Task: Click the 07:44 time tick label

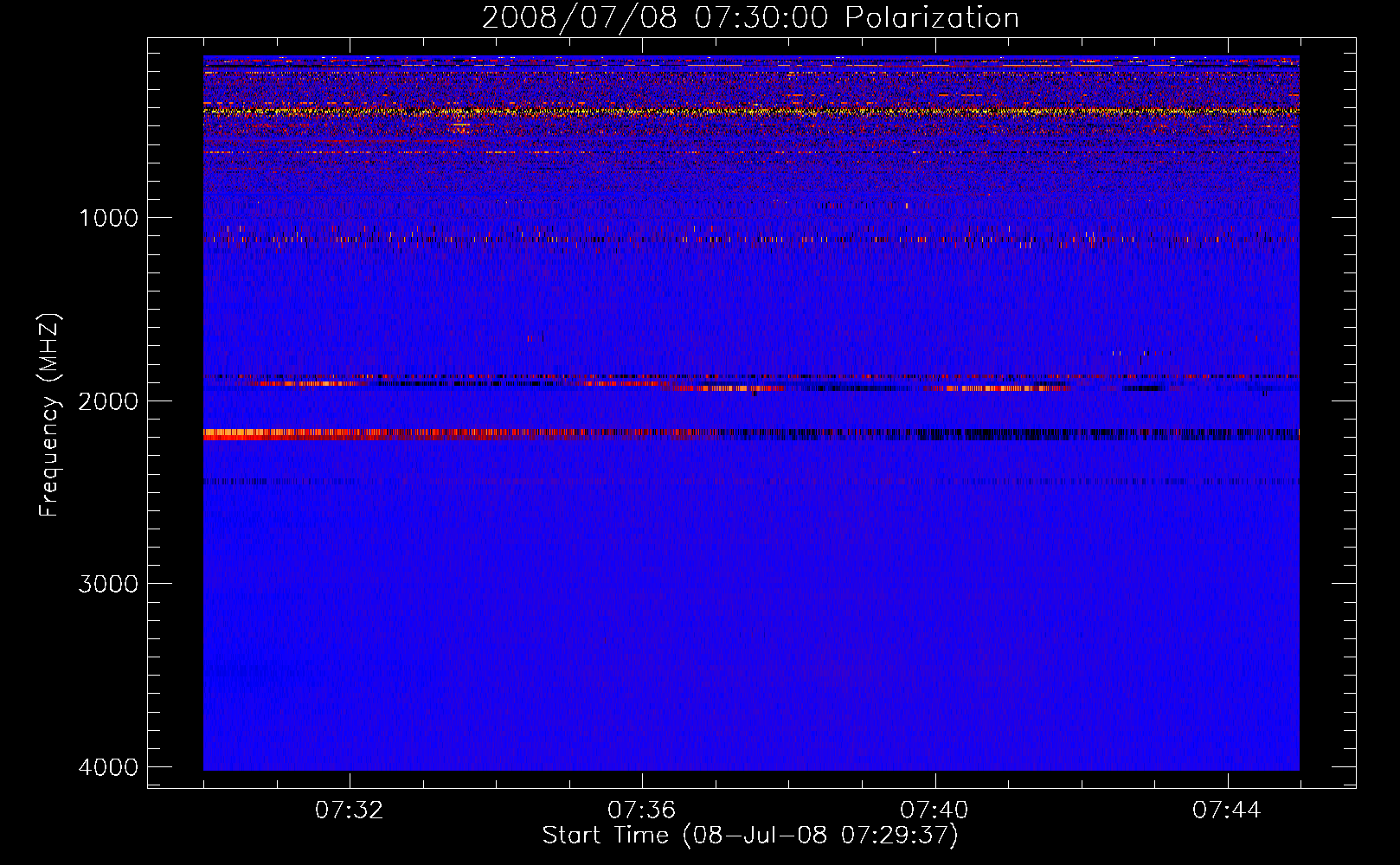Action: pyautogui.click(x=1227, y=811)
